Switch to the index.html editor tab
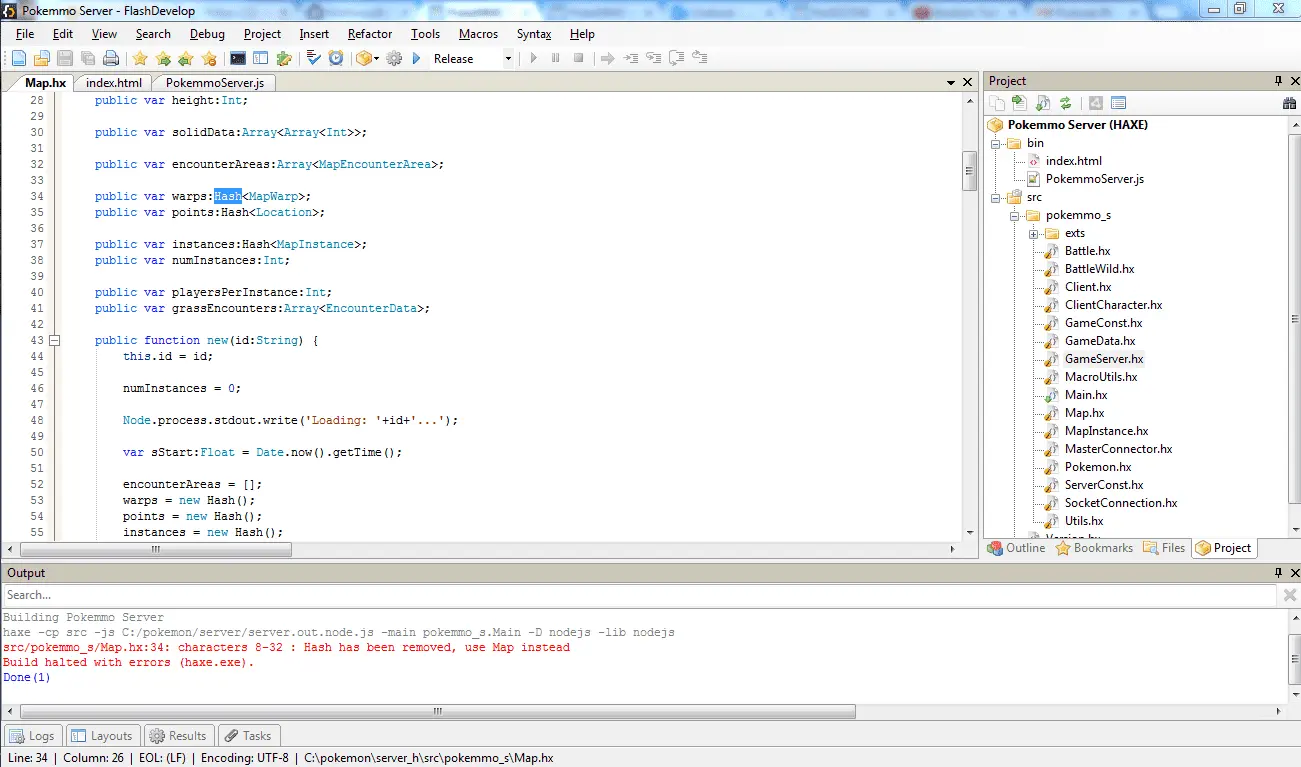 pos(114,83)
